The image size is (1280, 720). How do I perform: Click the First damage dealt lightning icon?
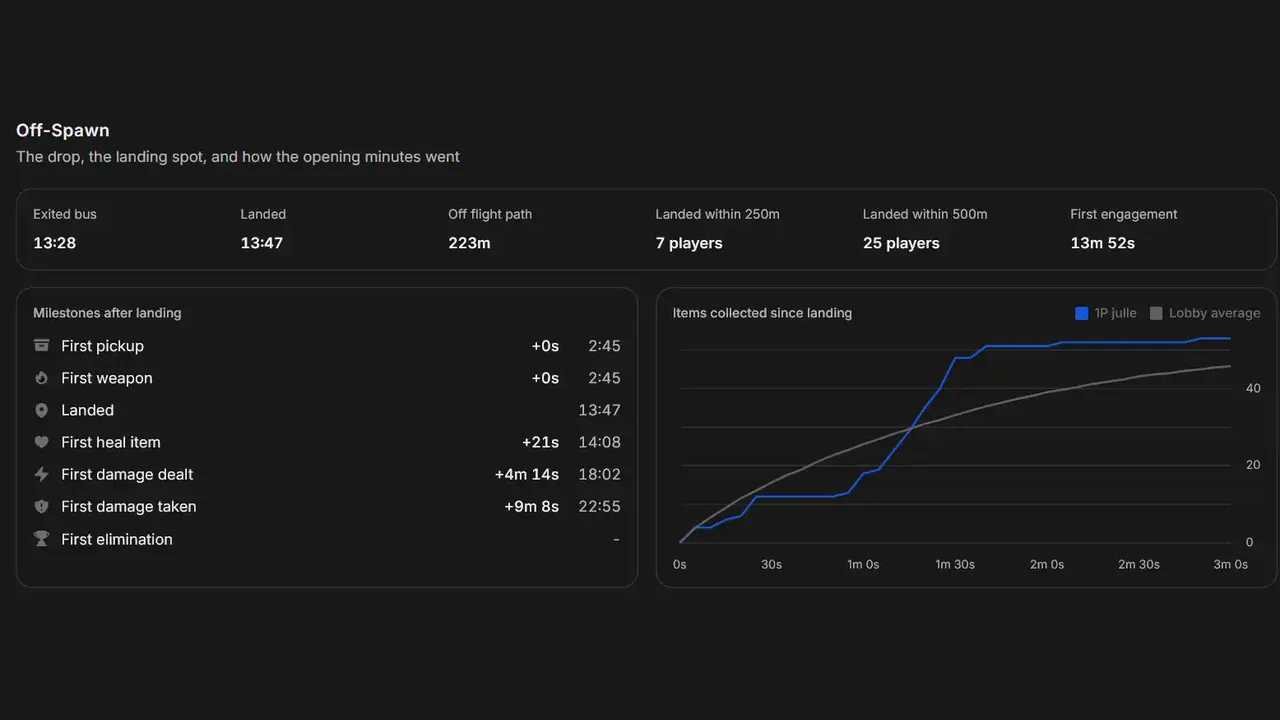(41, 474)
